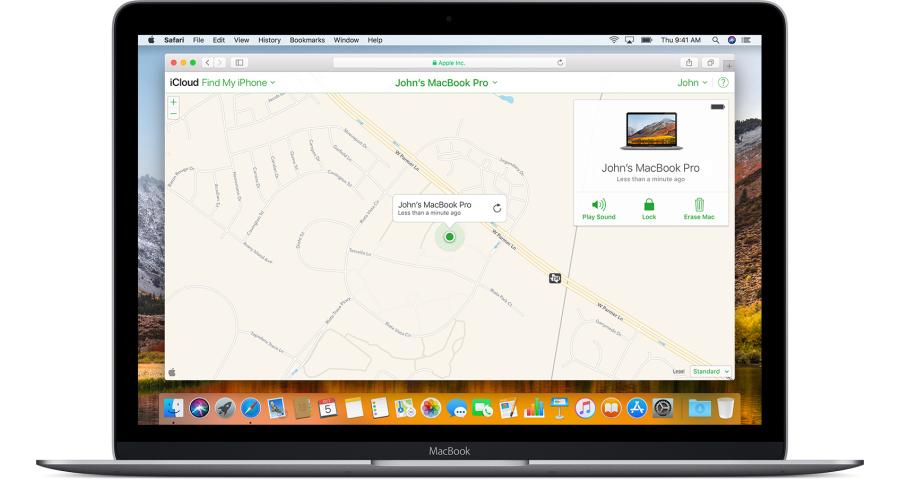Open Launchpad rocket icon in Dock
The width and height of the screenshot is (900, 480).
coord(225,408)
